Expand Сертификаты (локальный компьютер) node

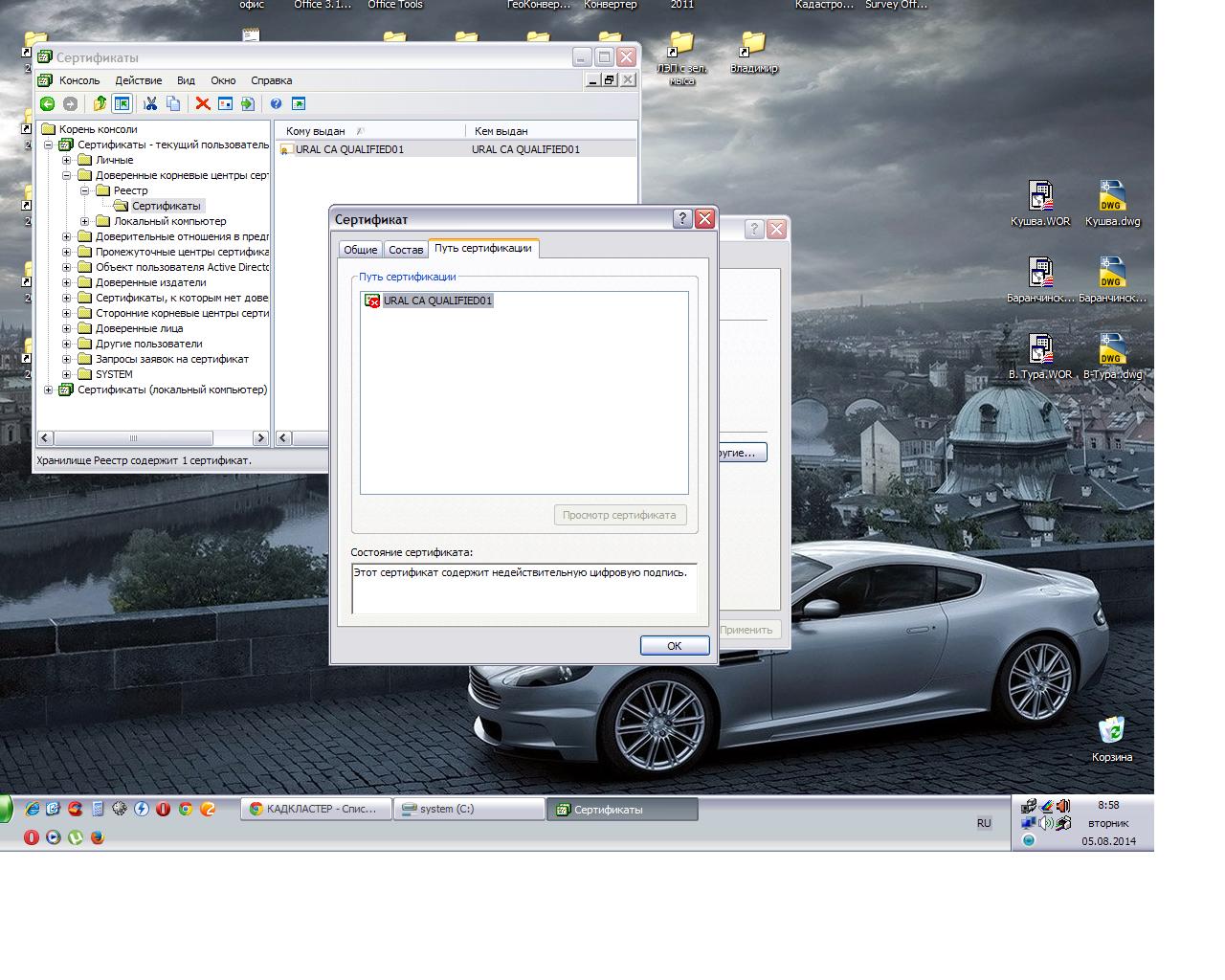coord(49,390)
